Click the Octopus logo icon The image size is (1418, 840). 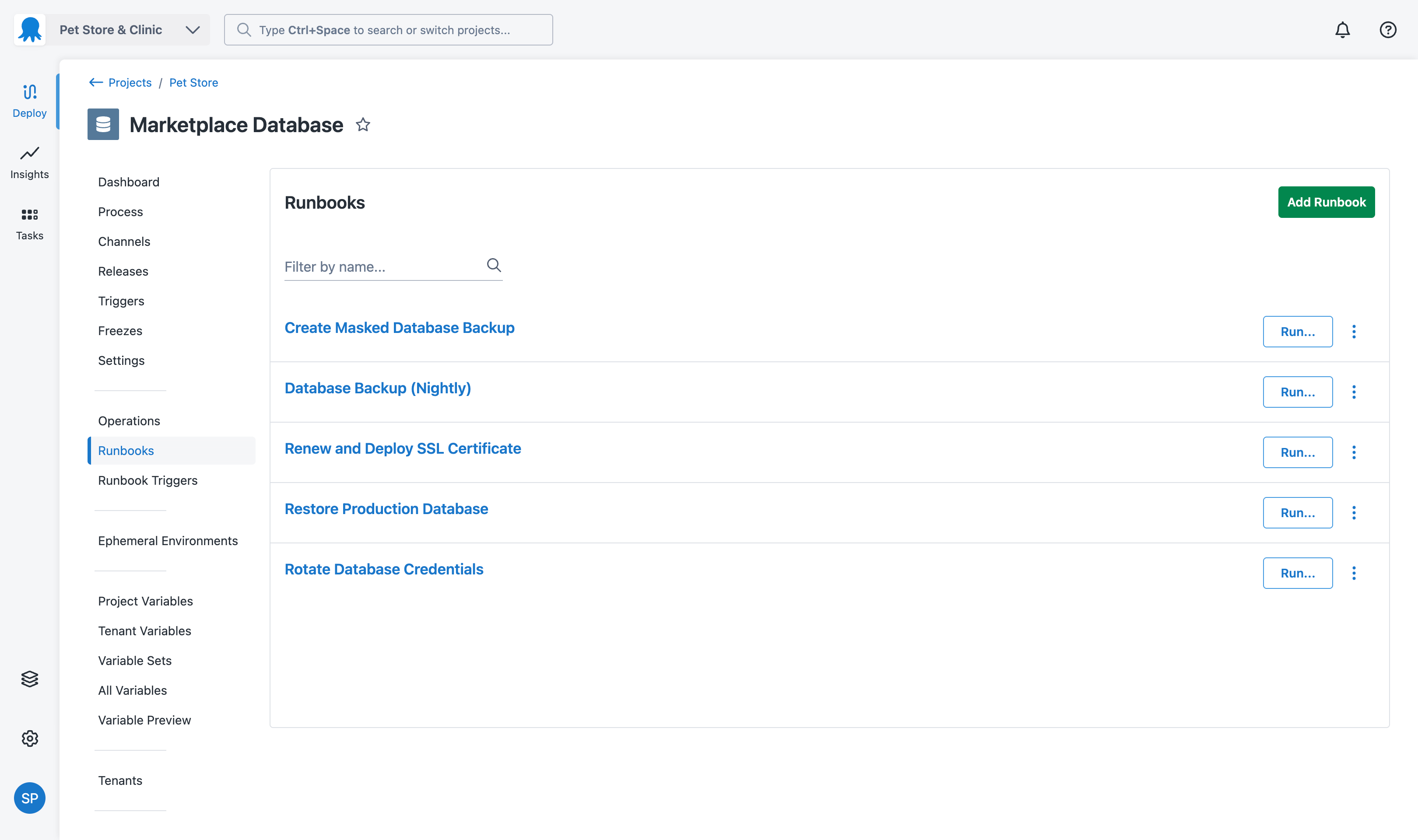(30, 30)
